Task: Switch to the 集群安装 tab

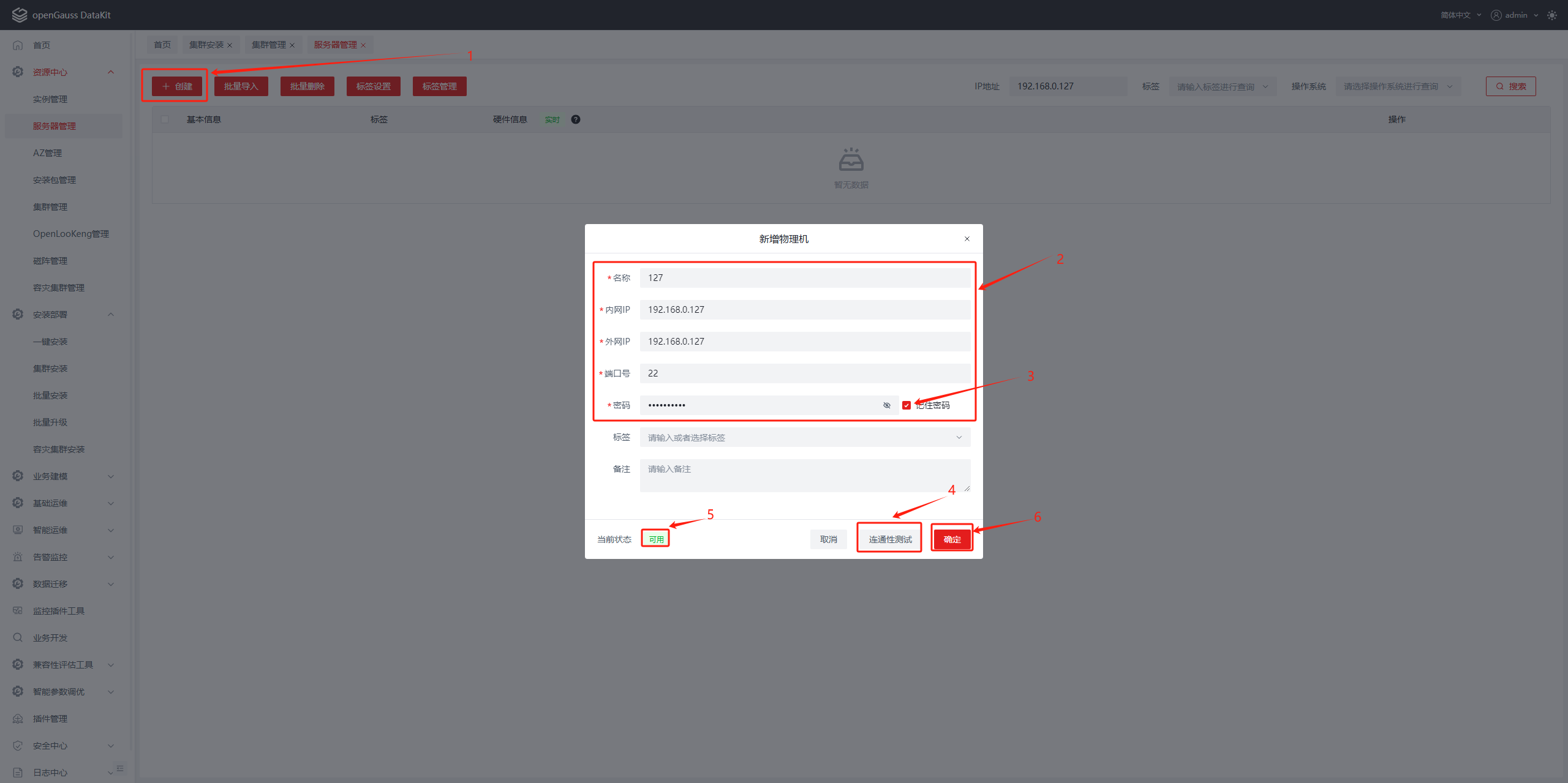Action: [x=206, y=45]
